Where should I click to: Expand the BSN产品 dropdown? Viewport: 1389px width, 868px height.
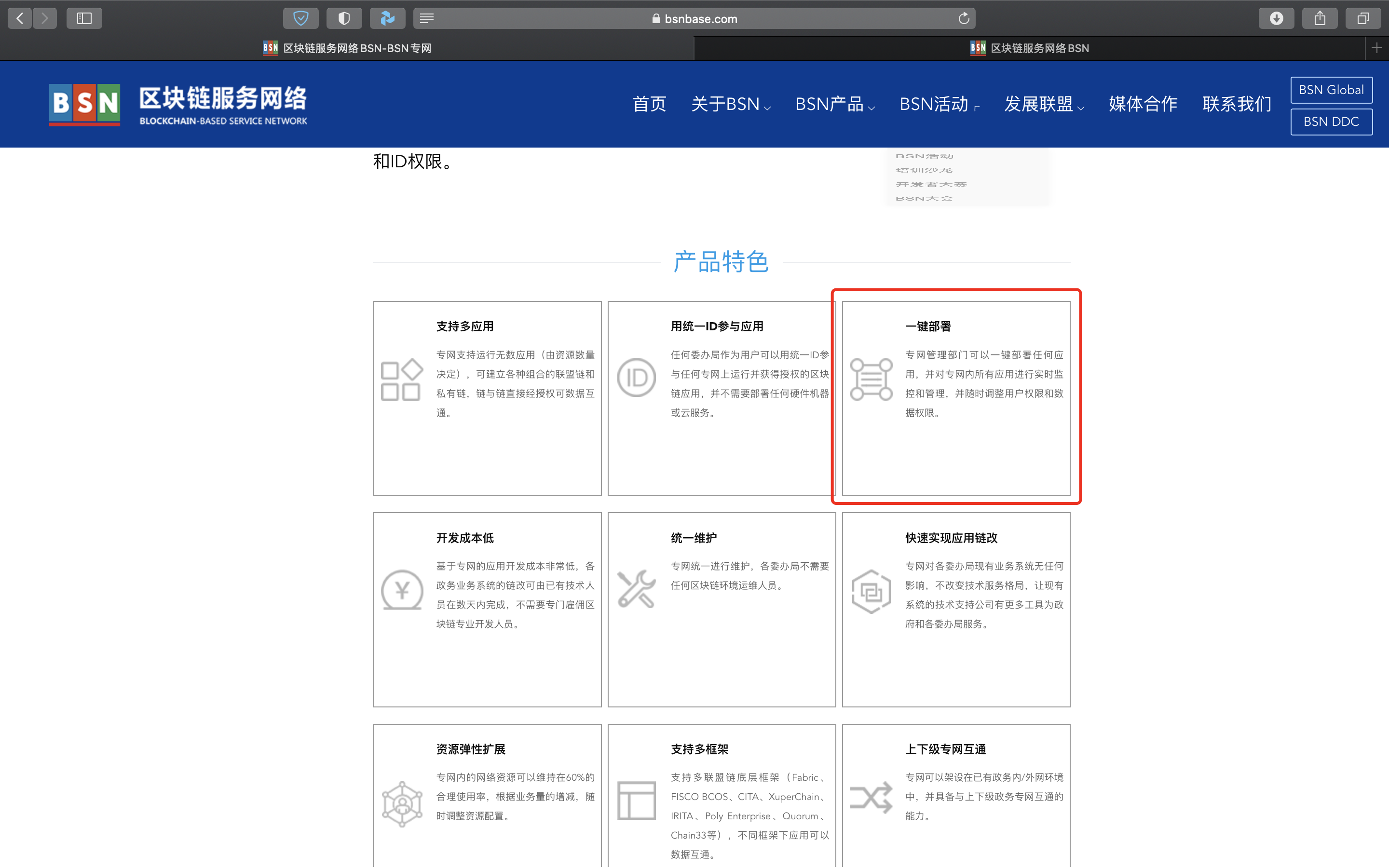tap(835, 104)
